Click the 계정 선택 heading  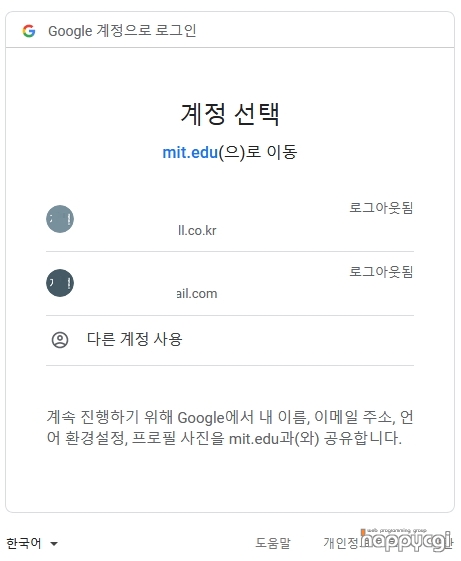click(x=230, y=114)
